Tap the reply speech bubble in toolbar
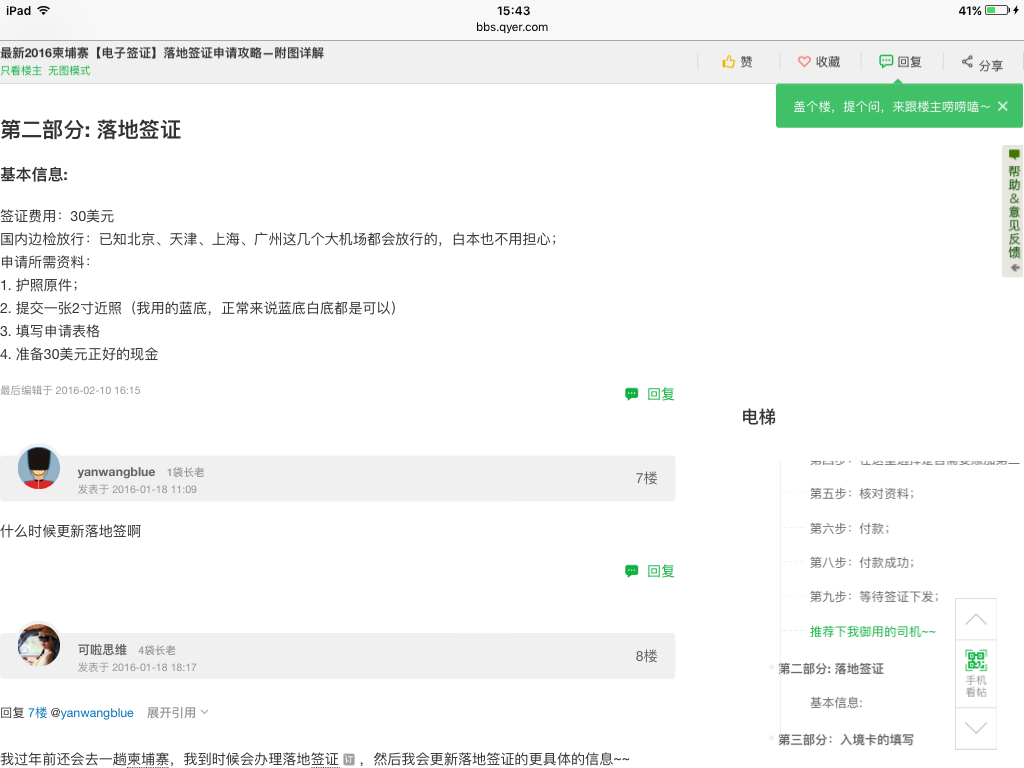The width and height of the screenshot is (1024, 768). (886, 61)
